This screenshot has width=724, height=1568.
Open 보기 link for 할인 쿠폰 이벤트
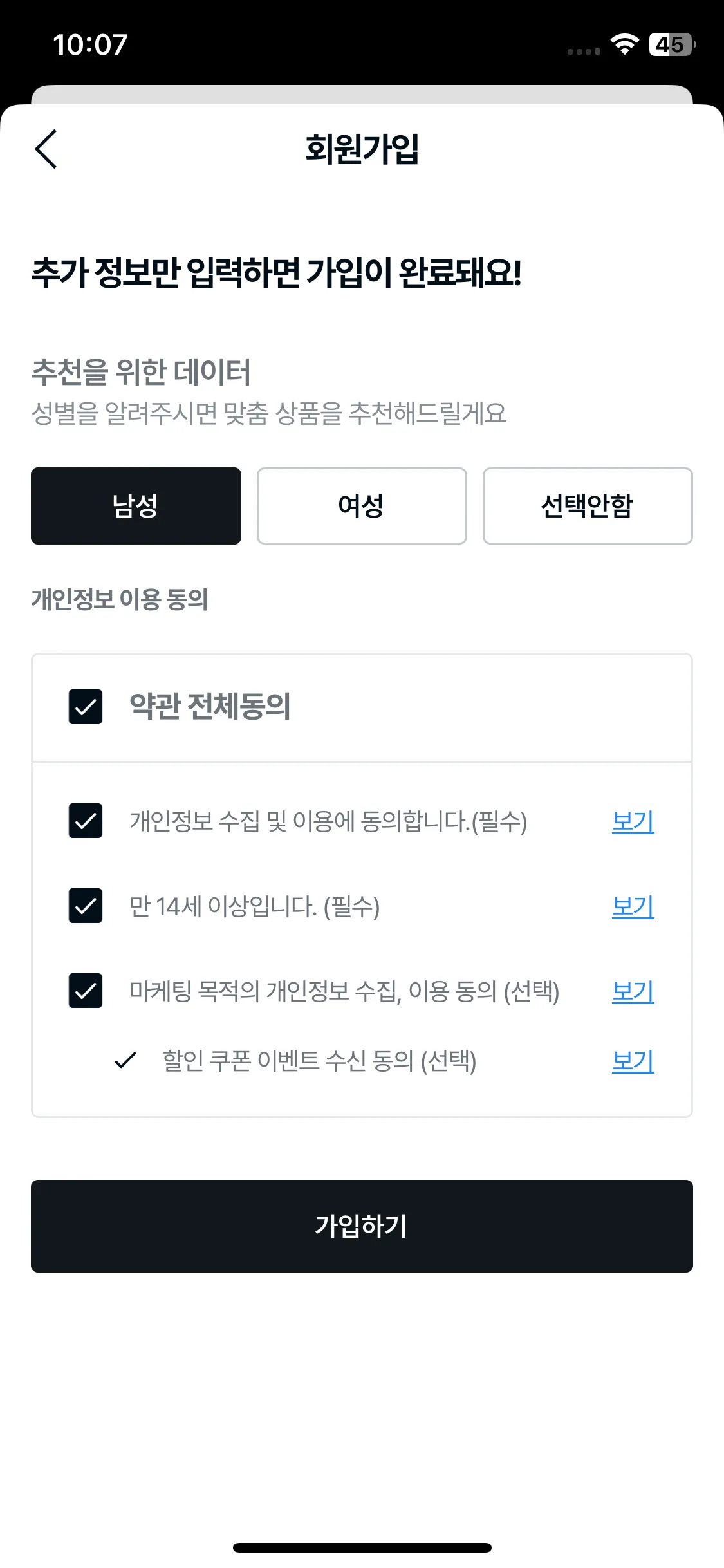coord(633,1061)
